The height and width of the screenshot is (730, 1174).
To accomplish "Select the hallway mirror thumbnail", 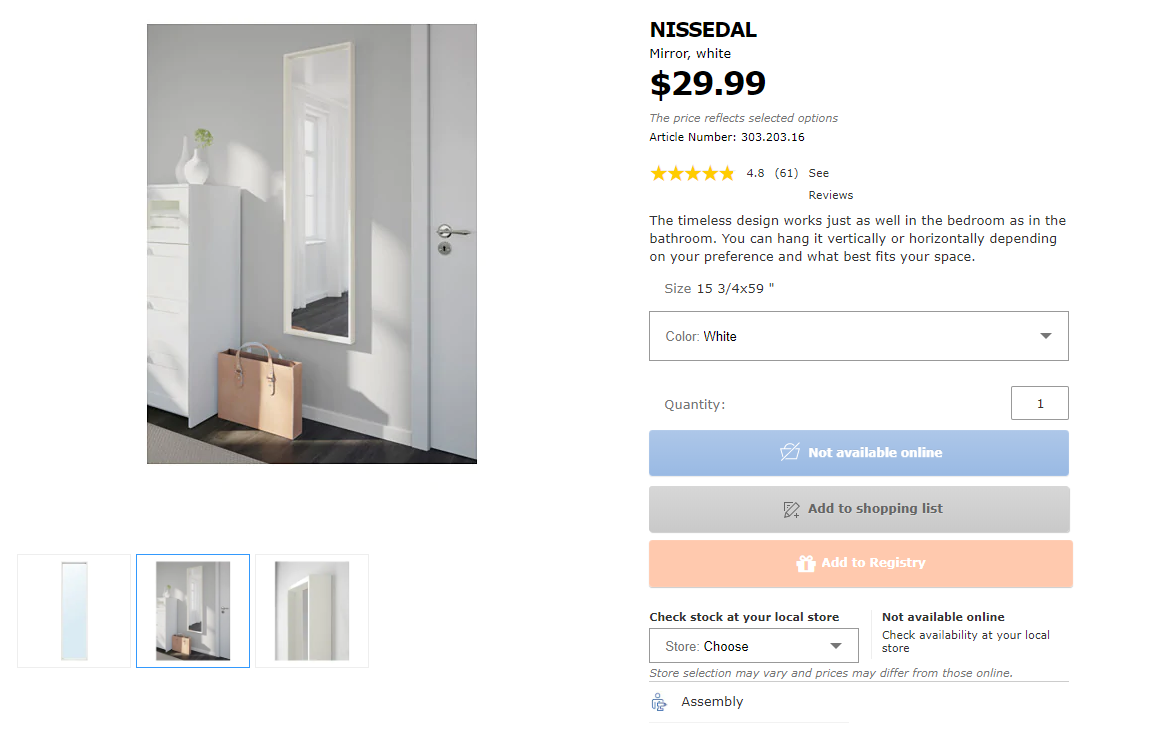I will [x=193, y=611].
